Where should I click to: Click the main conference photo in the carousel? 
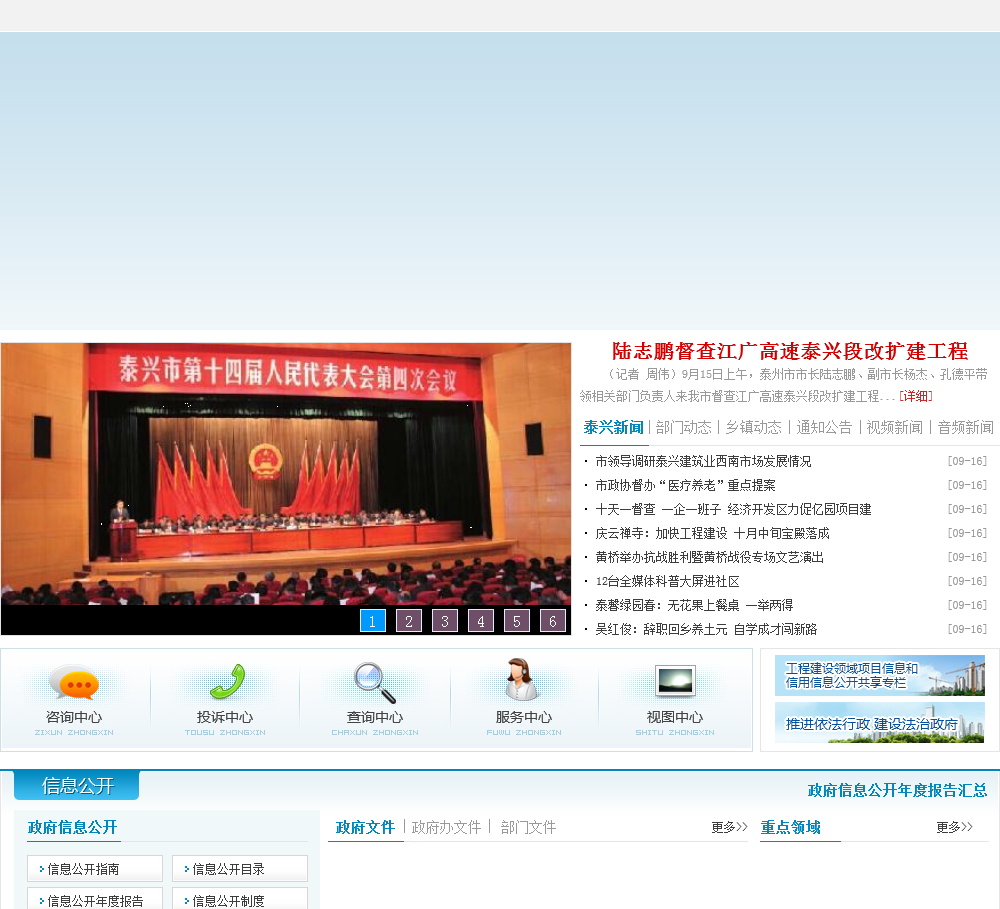286,474
